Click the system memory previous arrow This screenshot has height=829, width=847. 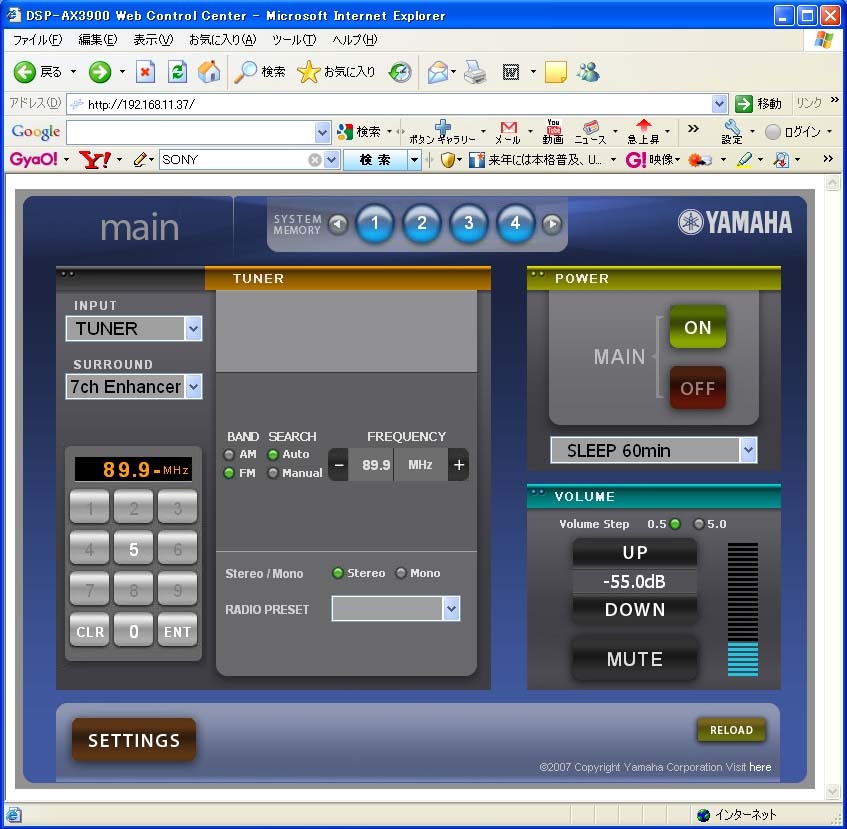point(338,224)
